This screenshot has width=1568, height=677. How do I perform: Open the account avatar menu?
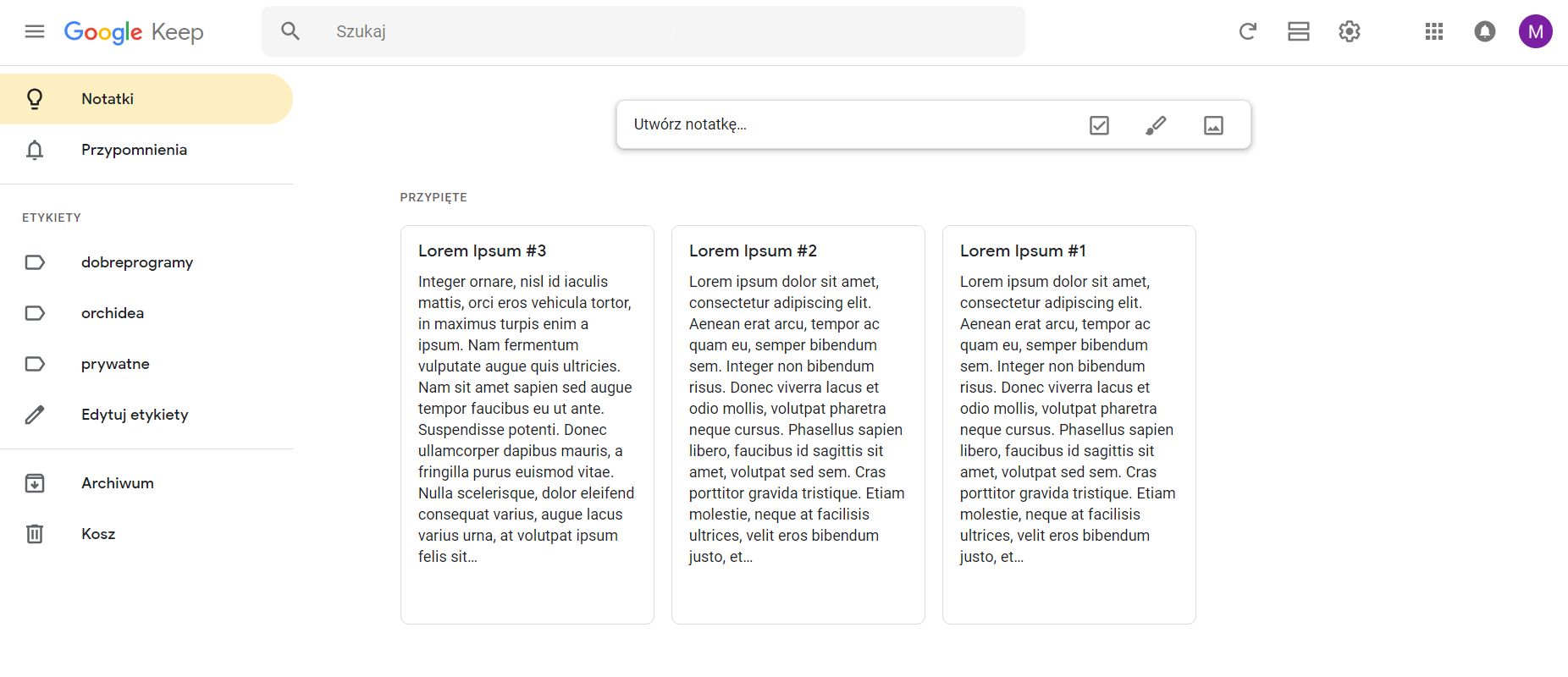pyautogui.click(x=1535, y=31)
